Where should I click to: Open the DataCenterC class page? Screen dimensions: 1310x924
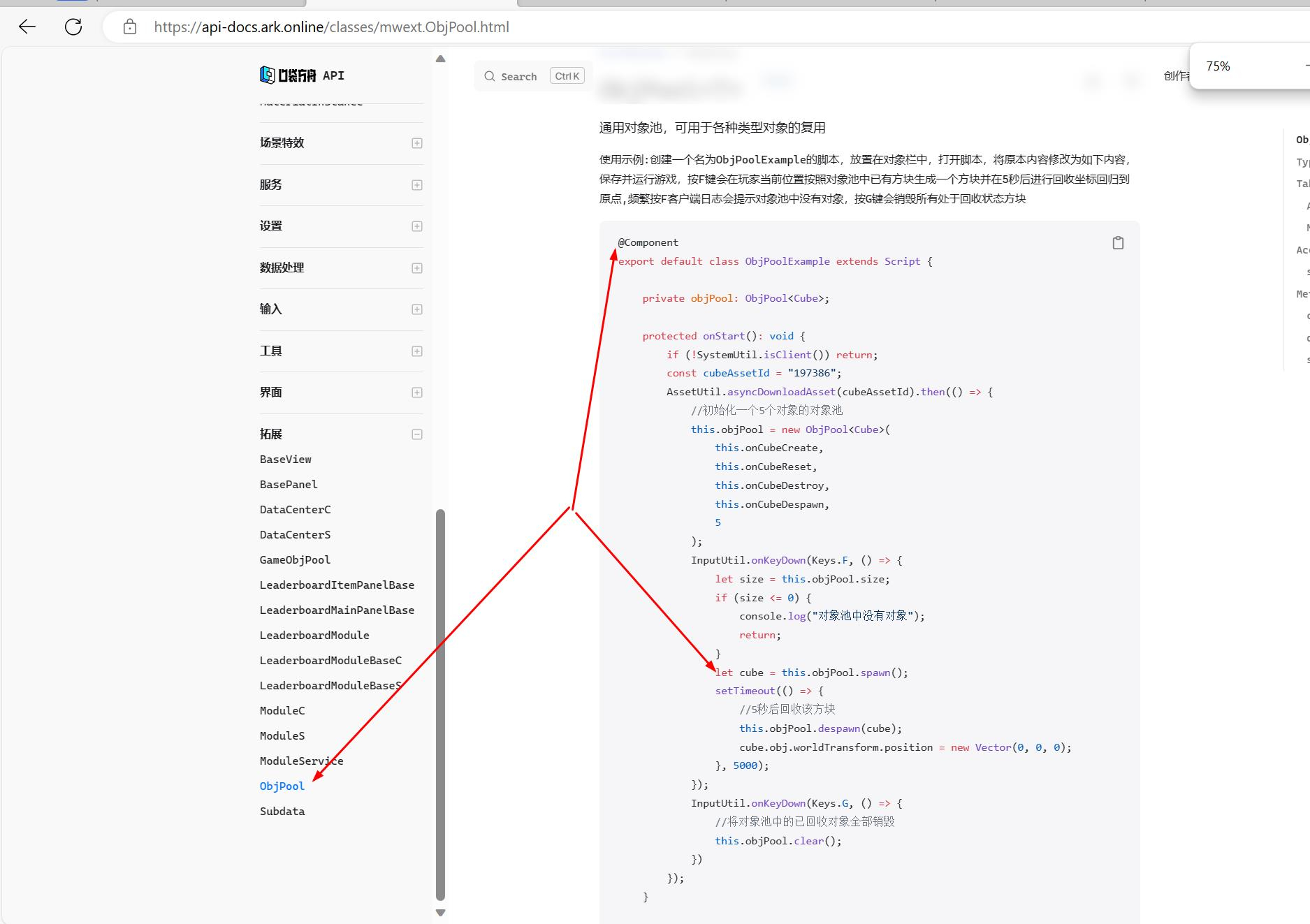[296, 510]
